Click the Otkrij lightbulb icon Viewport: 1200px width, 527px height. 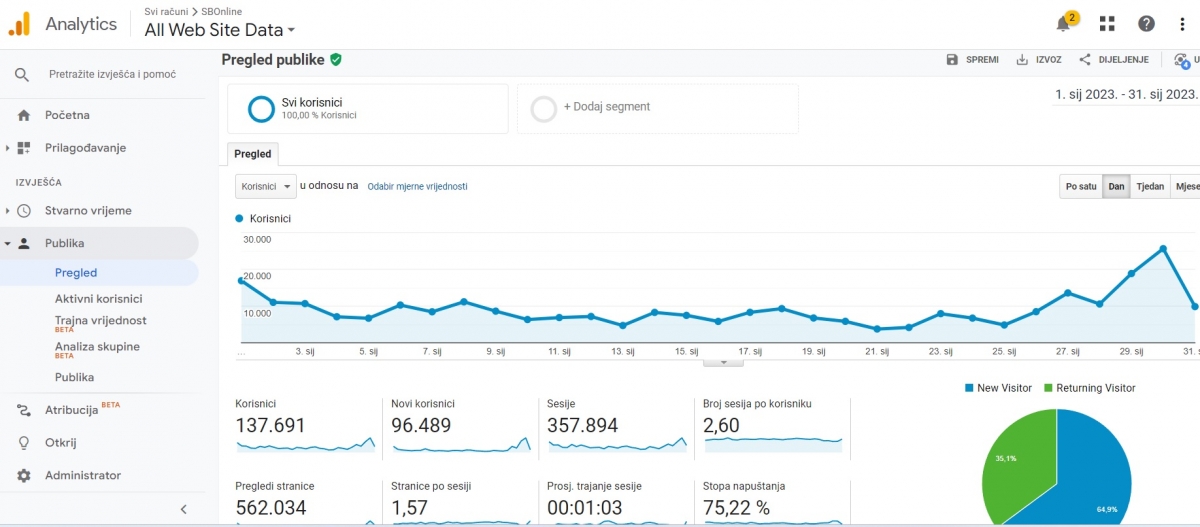[24, 442]
